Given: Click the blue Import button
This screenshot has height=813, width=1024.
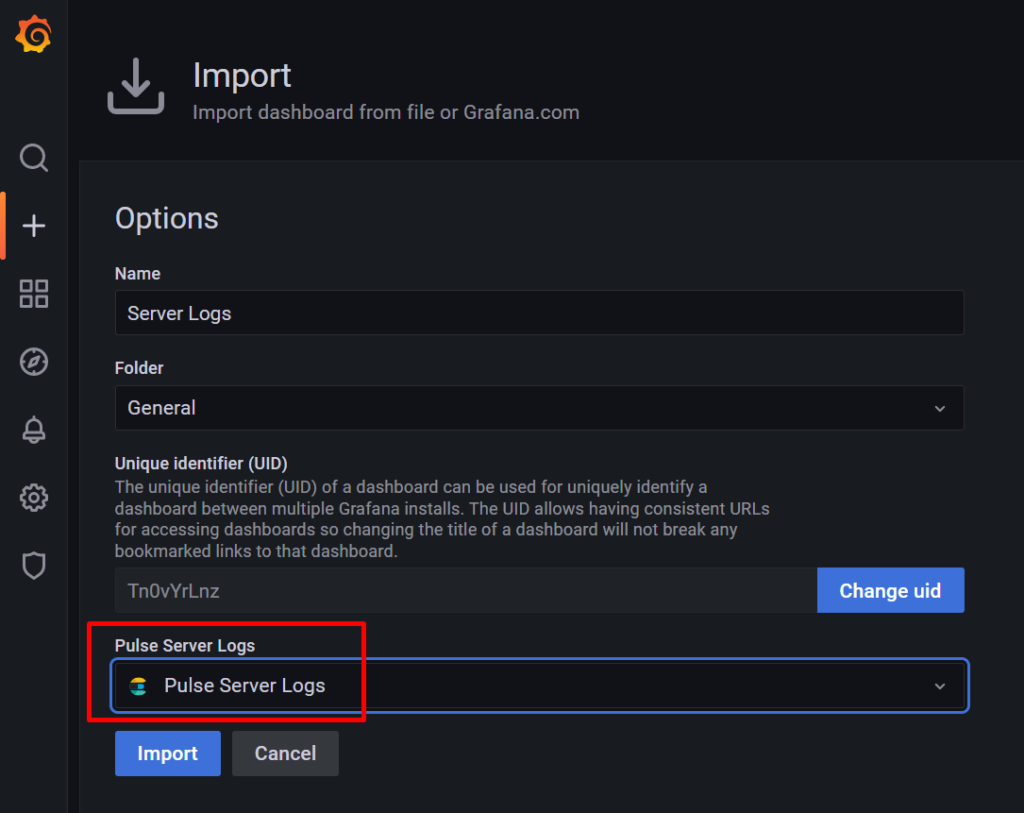Looking at the screenshot, I should click(x=167, y=754).
